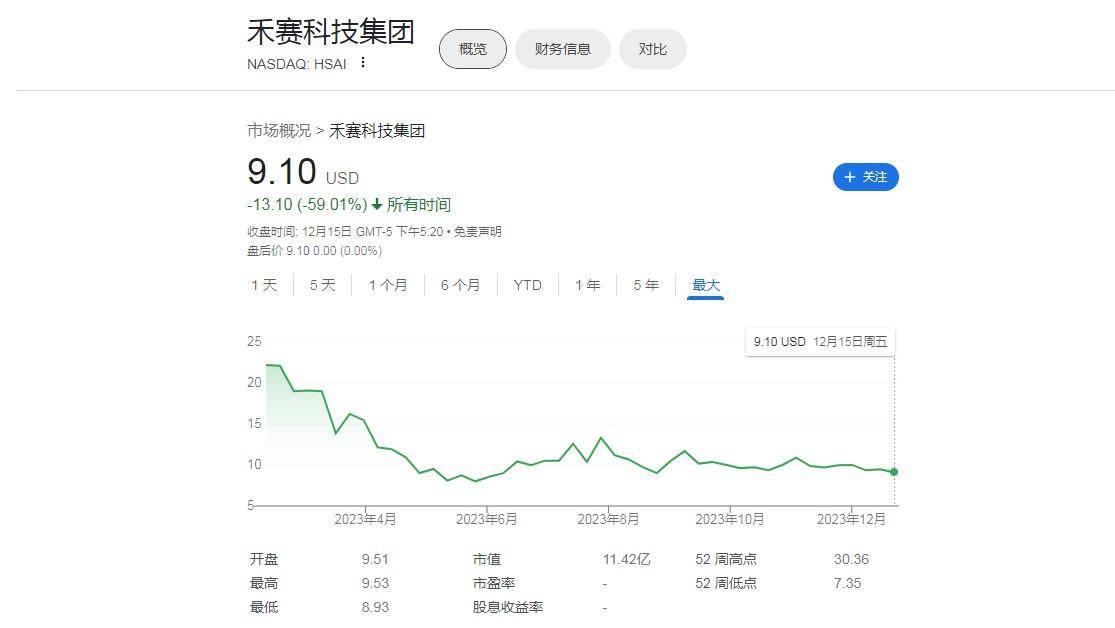Switch to the 财务信息 tab
1115x628 pixels.
pyautogui.click(x=562, y=49)
